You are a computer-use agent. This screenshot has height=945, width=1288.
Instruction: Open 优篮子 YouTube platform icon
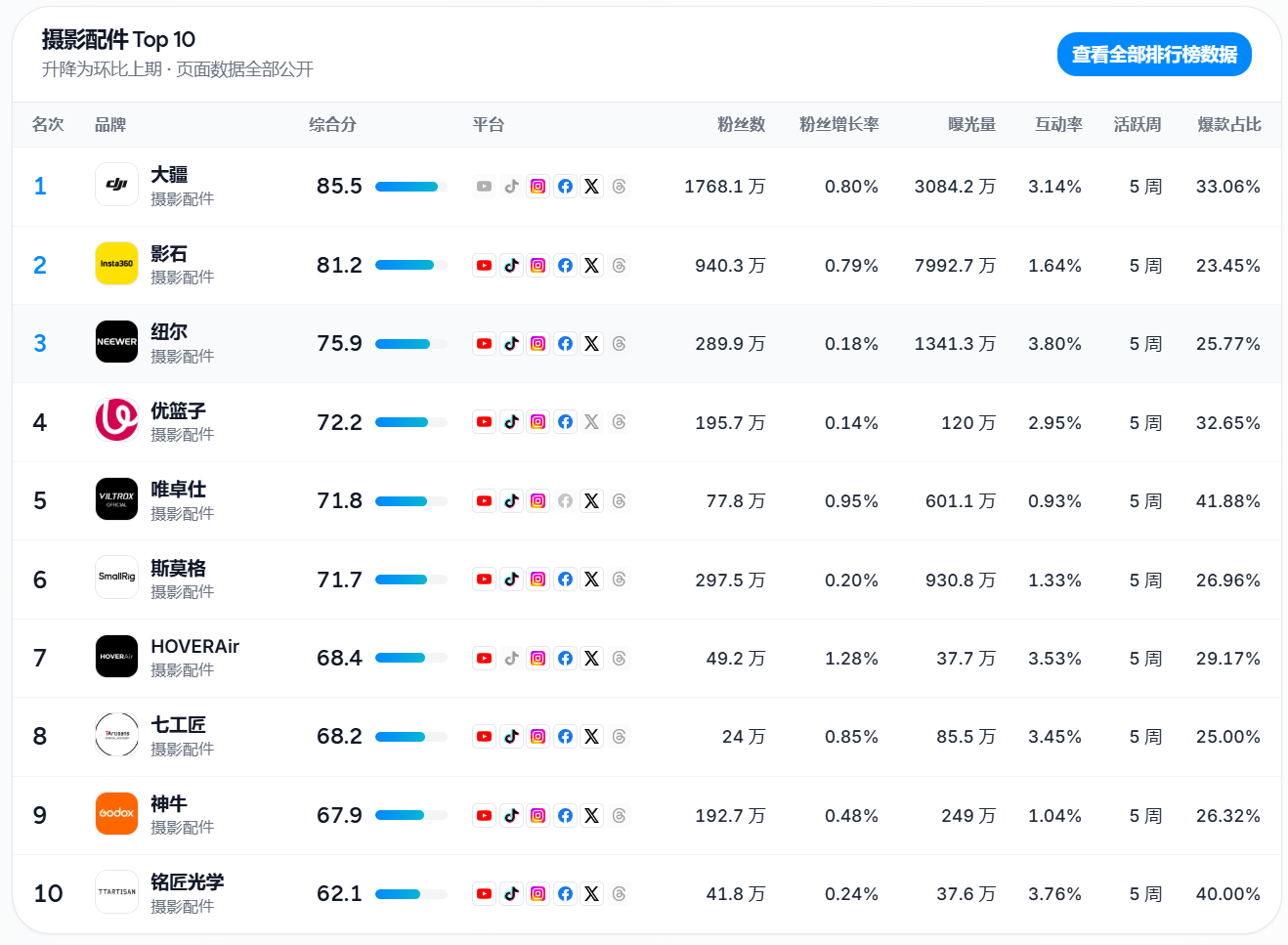click(484, 422)
